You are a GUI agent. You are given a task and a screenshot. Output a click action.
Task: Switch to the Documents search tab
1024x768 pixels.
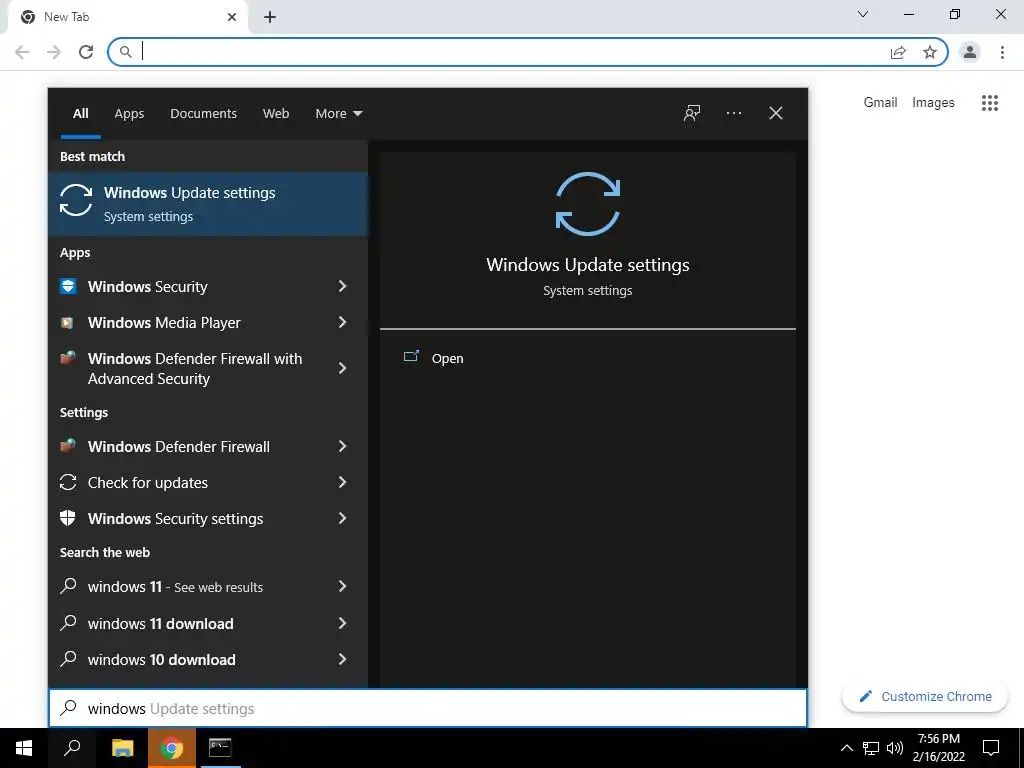click(x=203, y=114)
